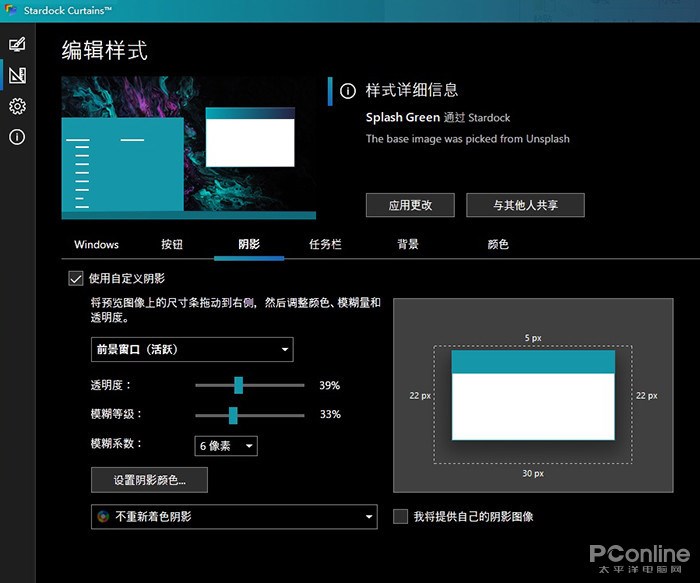Open the about info sidebar icon

pos(17,137)
